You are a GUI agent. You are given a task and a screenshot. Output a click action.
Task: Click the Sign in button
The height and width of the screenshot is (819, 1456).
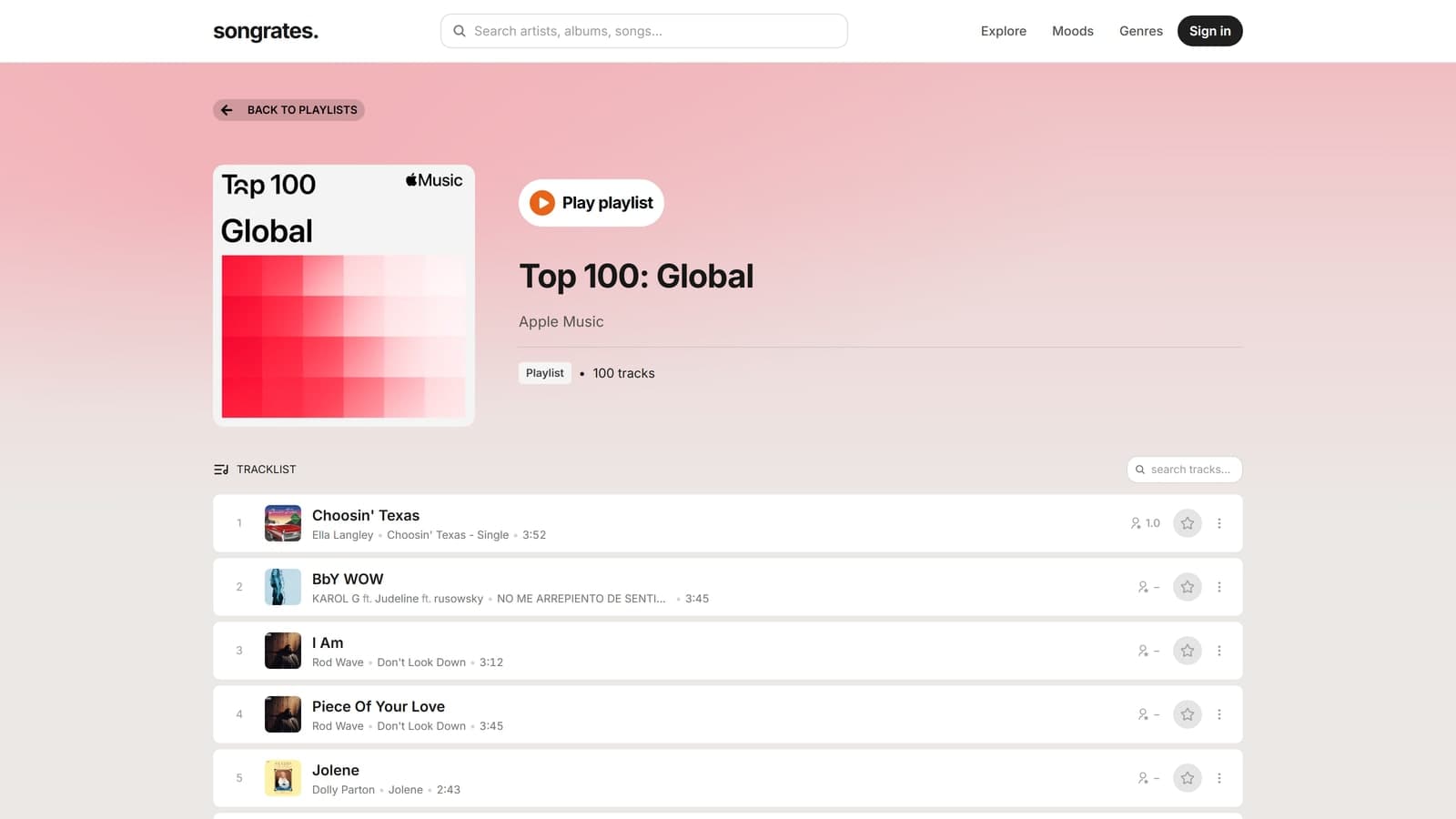click(1210, 31)
